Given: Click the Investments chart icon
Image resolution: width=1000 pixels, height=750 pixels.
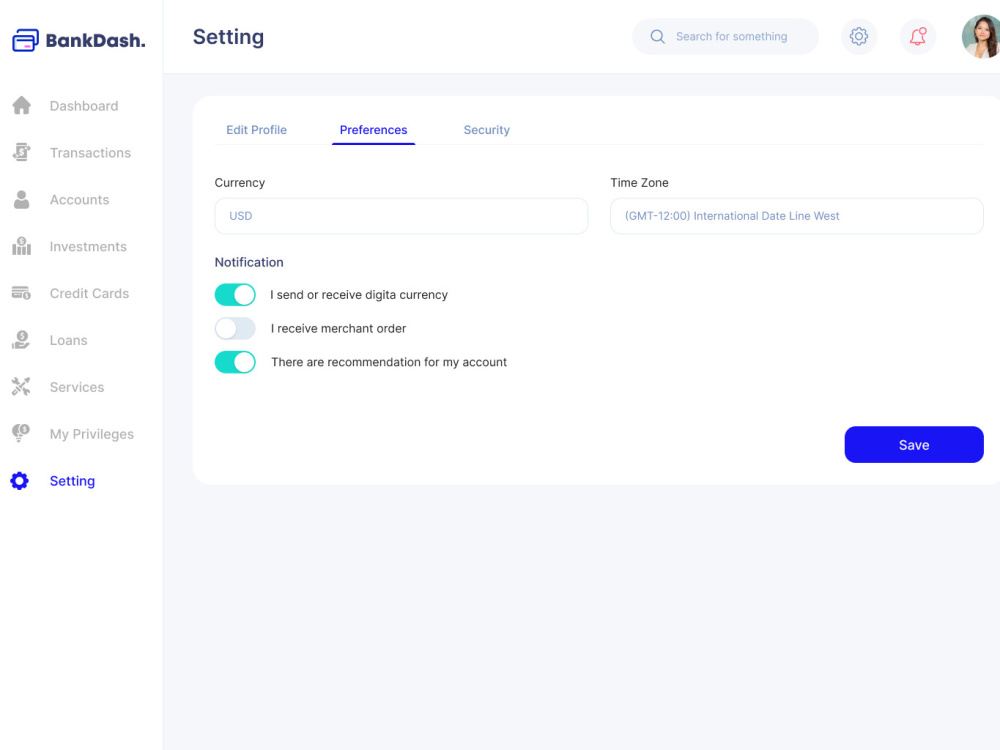Looking at the screenshot, I should pos(22,246).
